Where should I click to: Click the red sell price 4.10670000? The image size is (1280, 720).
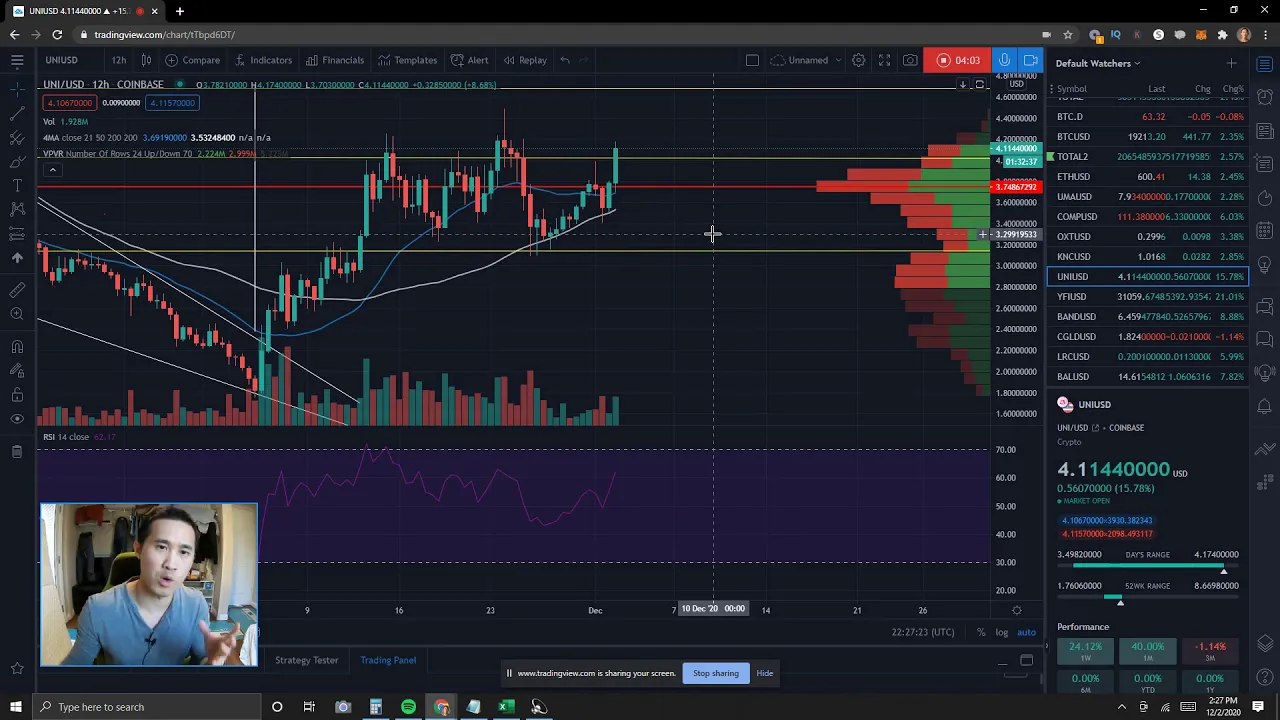(x=68, y=103)
